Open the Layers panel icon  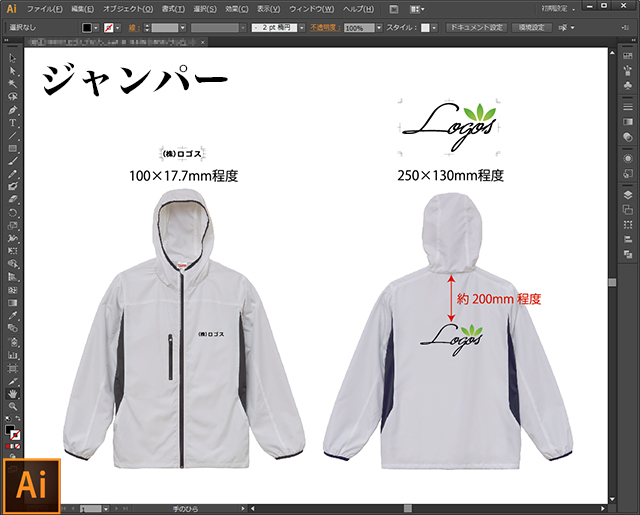tap(628, 195)
